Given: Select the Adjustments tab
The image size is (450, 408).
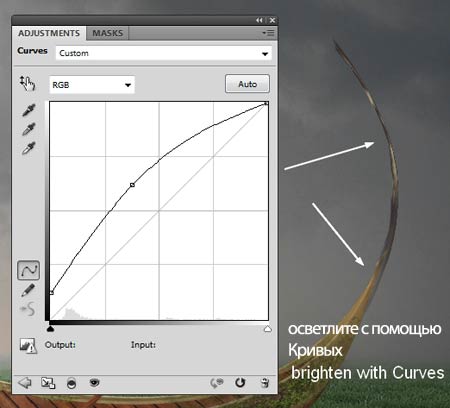Looking at the screenshot, I should pyautogui.click(x=49, y=33).
